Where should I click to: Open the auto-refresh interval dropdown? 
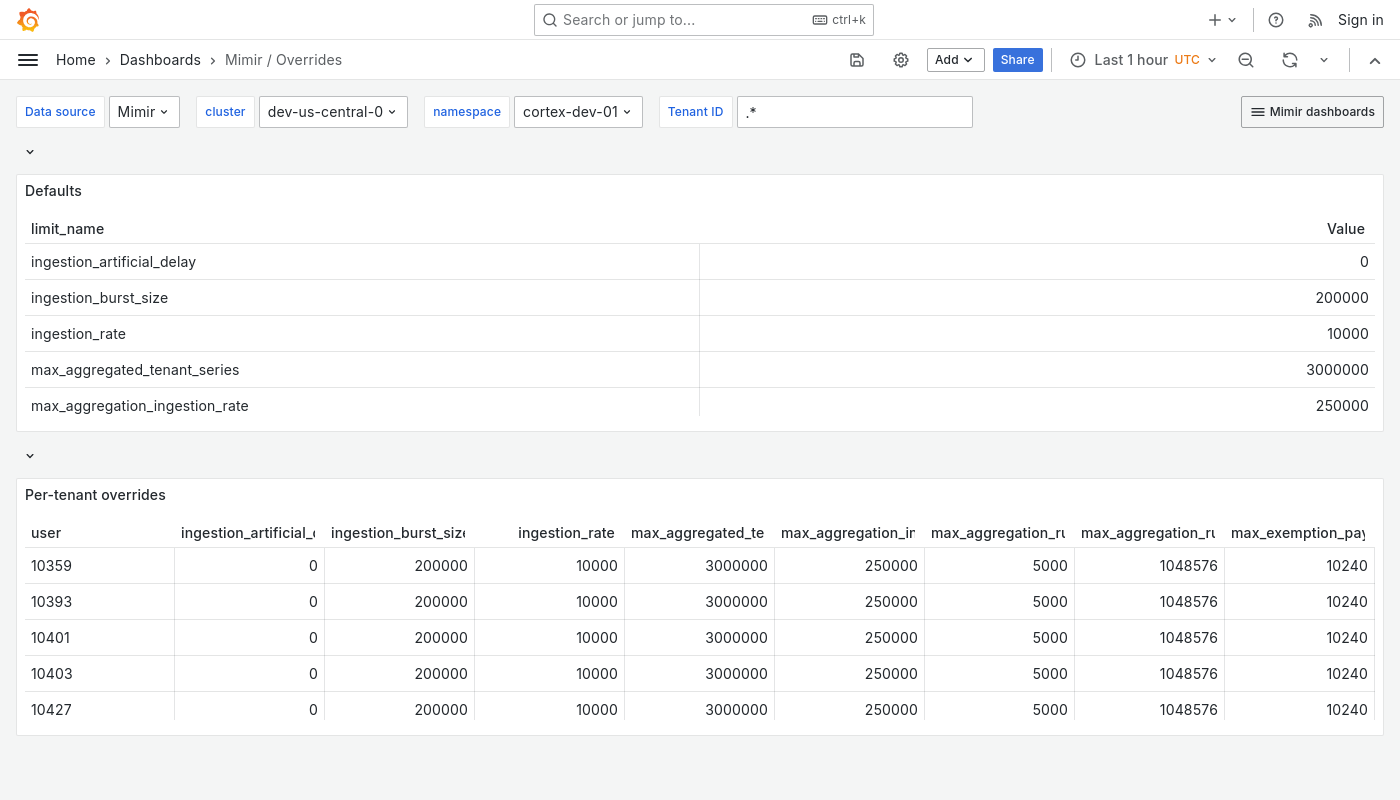coord(1324,60)
